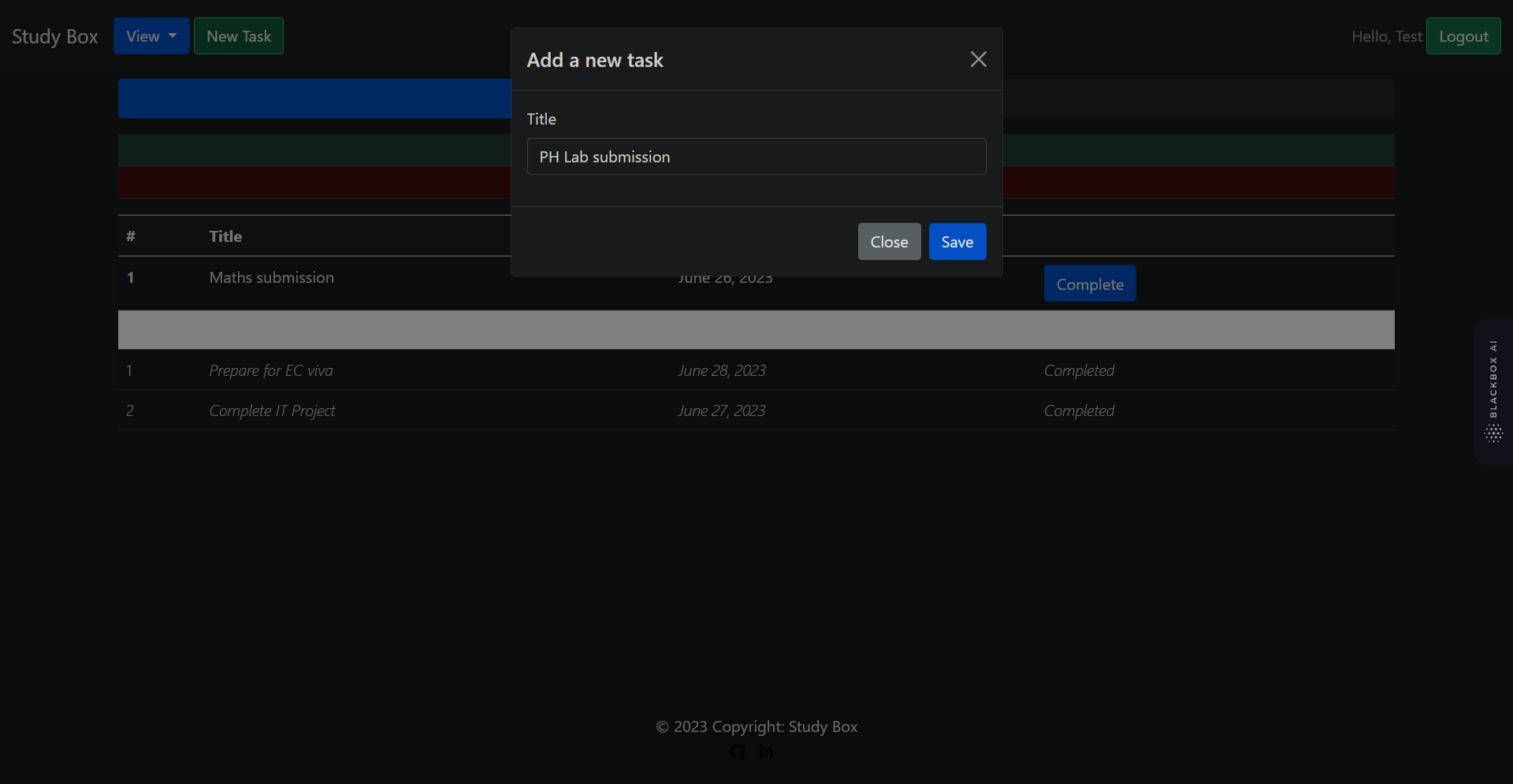Image resolution: width=1513 pixels, height=784 pixels.
Task: Click inside the Title input field
Action: 756,156
